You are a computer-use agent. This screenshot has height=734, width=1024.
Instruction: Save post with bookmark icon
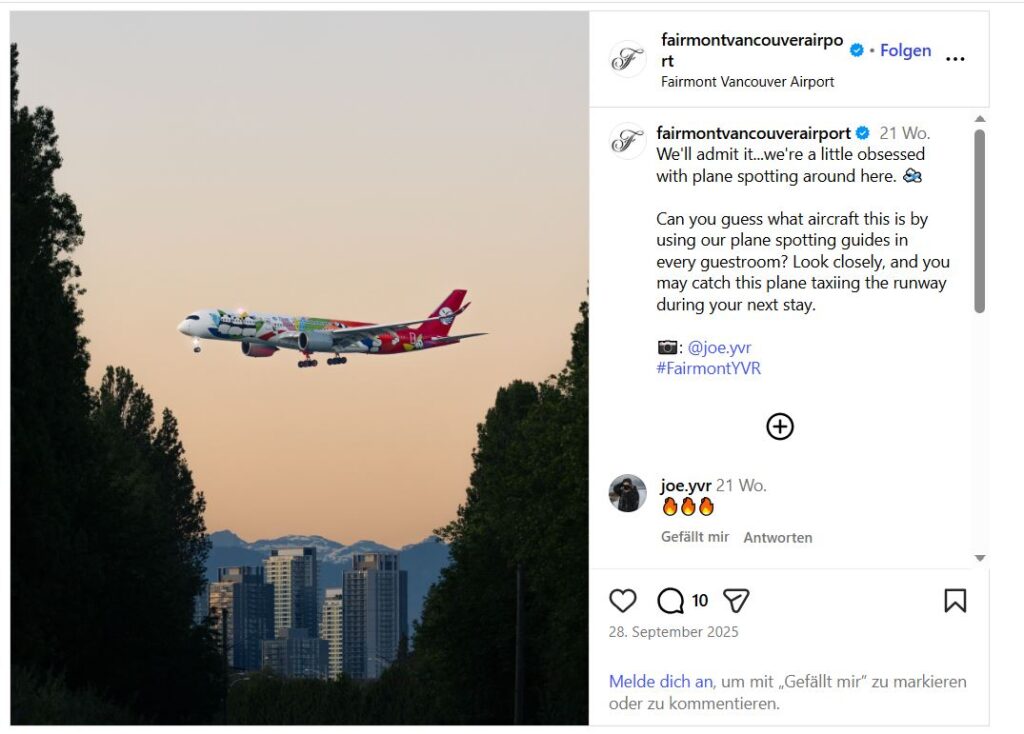955,601
